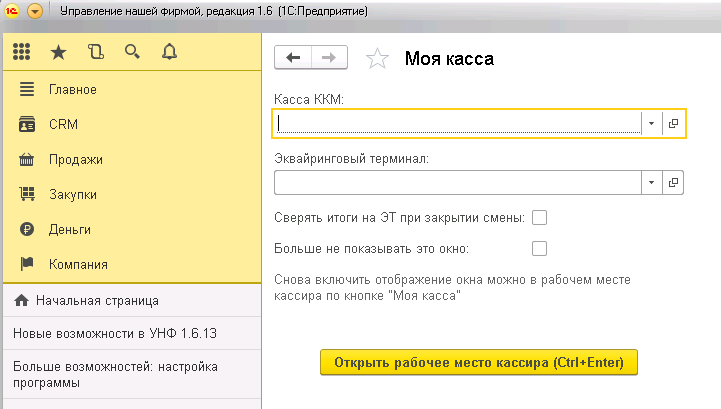This screenshot has height=409, width=721.
Task: Open the Компания section
Action: pyautogui.click(x=132, y=264)
